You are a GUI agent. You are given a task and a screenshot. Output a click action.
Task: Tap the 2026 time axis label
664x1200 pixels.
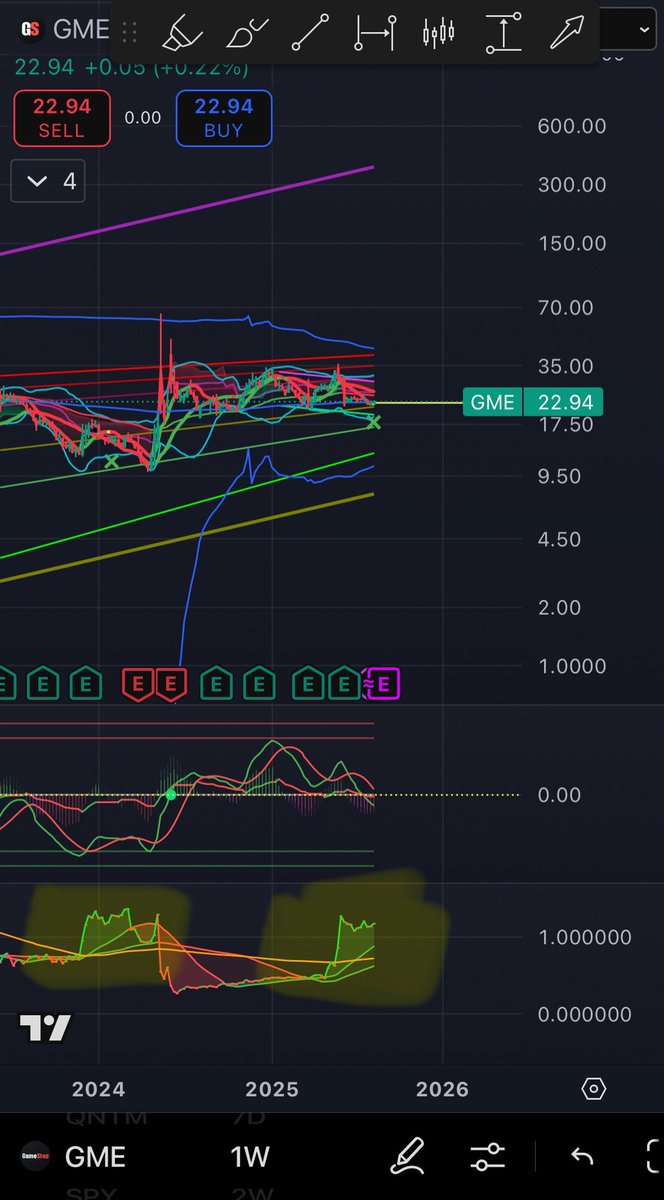(x=442, y=1089)
